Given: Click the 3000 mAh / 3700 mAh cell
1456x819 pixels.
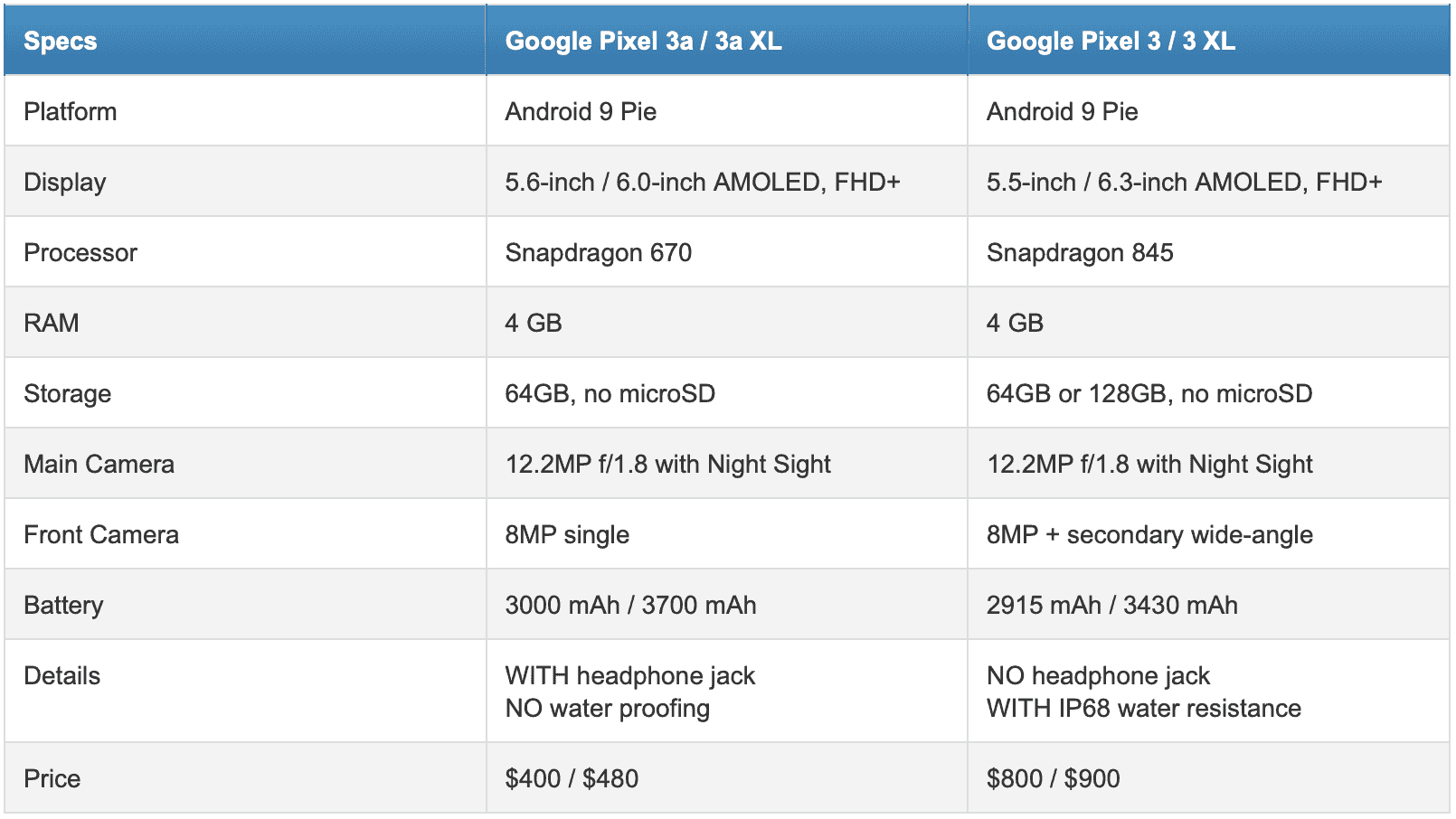Looking at the screenshot, I should (630, 605).
